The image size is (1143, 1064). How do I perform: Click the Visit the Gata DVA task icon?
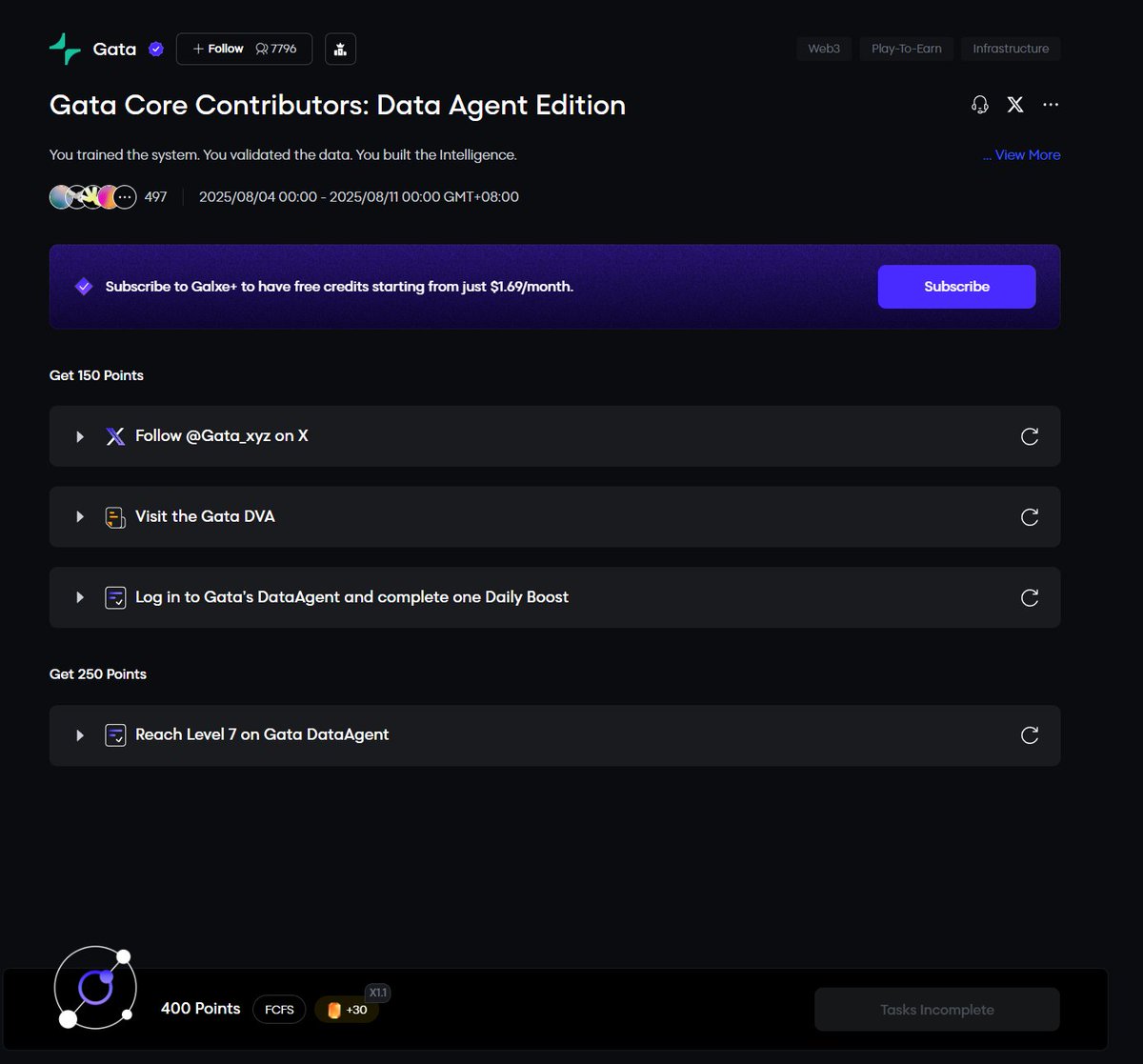click(115, 517)
